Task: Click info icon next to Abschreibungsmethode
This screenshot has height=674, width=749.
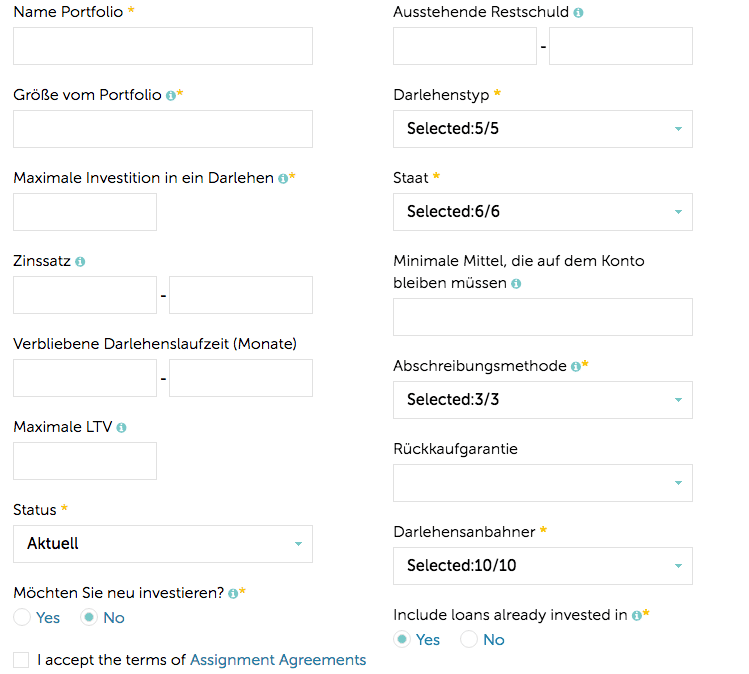Action: (576, 366)
